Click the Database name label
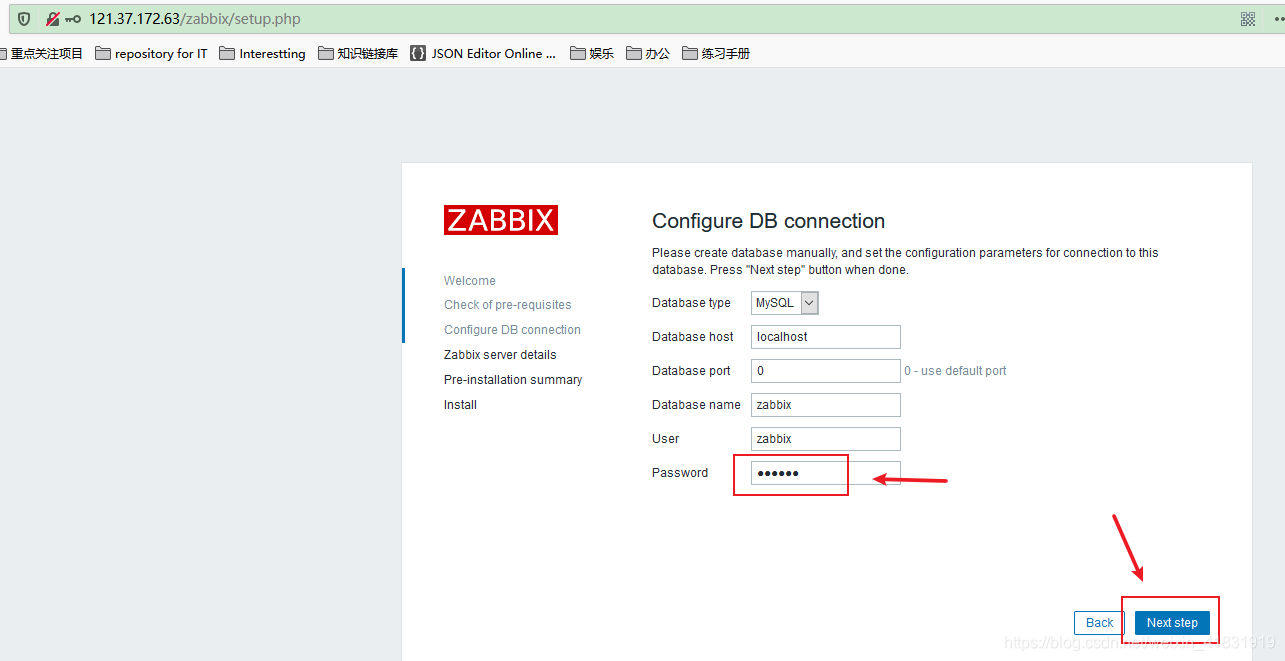The width and height of the screenshot is (1285, 661). tap(696, 405)
